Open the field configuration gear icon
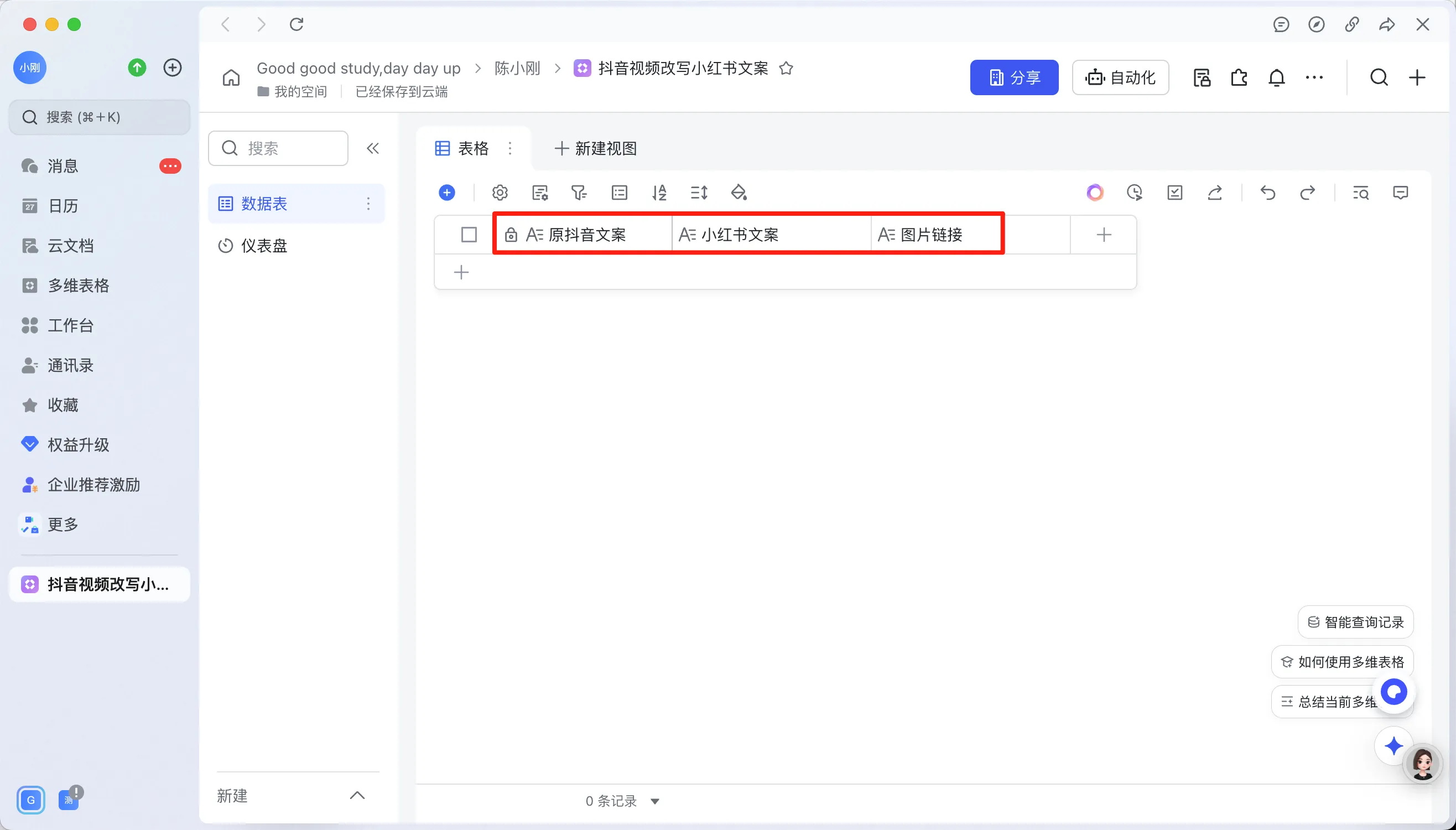Screen dimensions: 1456x830 pyautogui.click(x=500, y=193)
